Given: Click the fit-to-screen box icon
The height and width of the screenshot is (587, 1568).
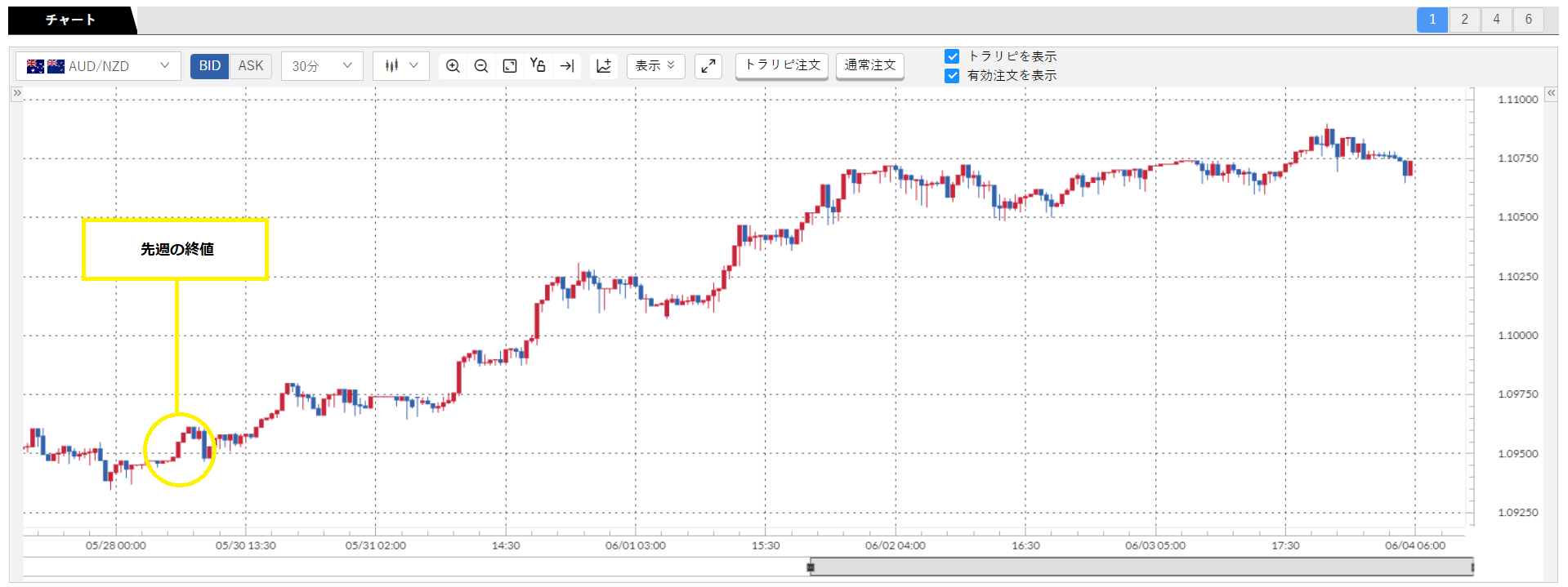Looking at the screenshot, I should 510,66.
